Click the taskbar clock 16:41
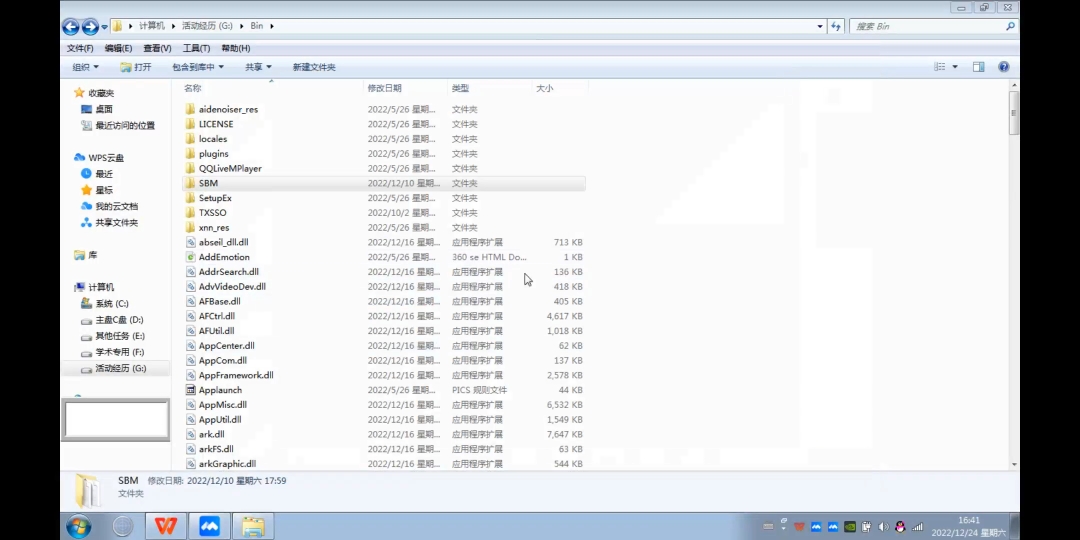Screen dimensions: 1080x540 click(x=968, y=520)
